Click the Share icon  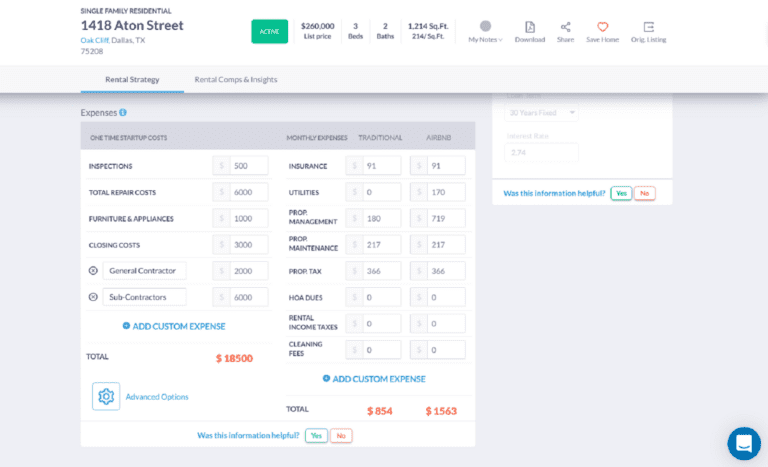(x=565, y=27)
